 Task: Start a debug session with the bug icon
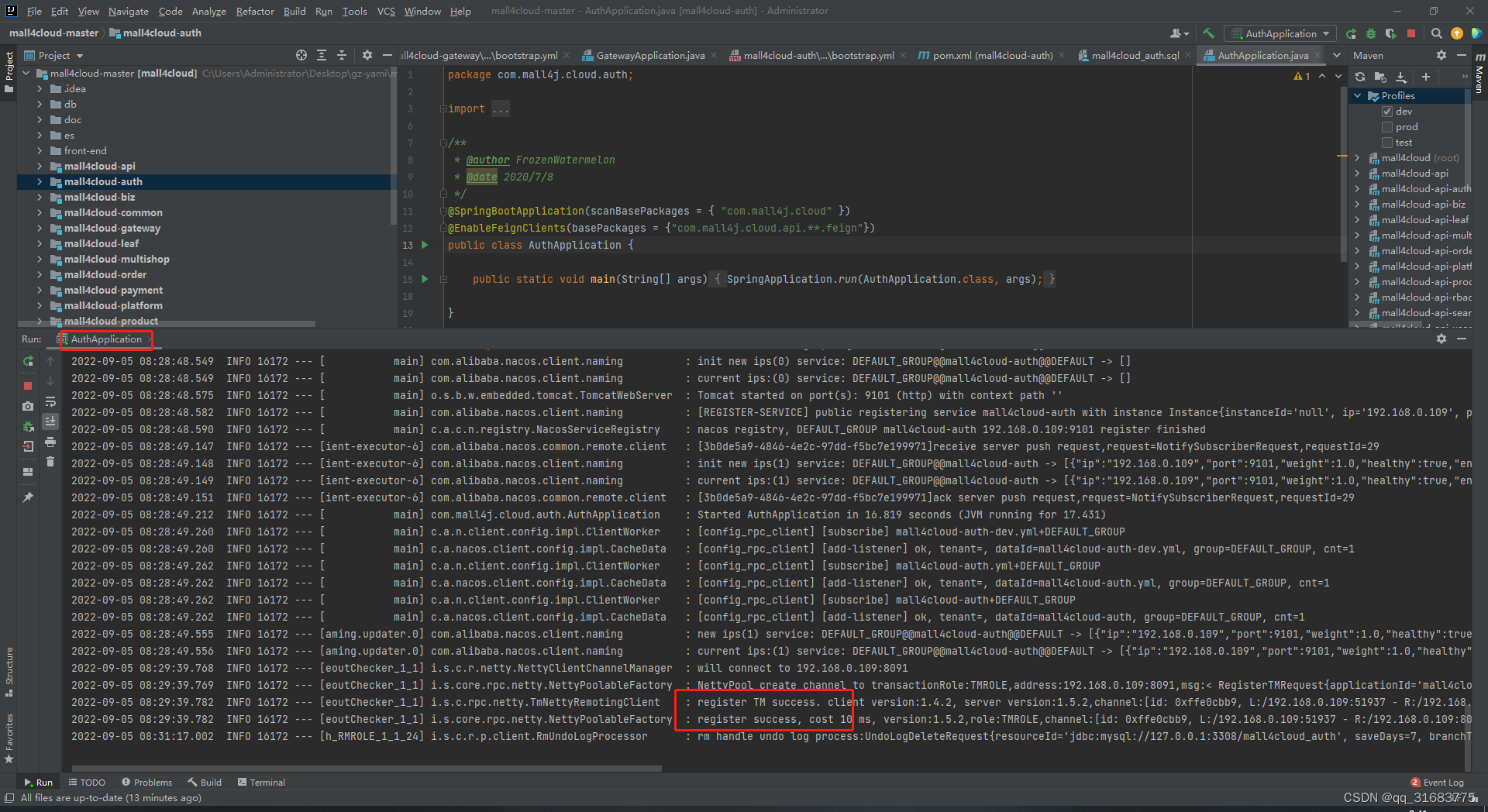coord(1370,33)
